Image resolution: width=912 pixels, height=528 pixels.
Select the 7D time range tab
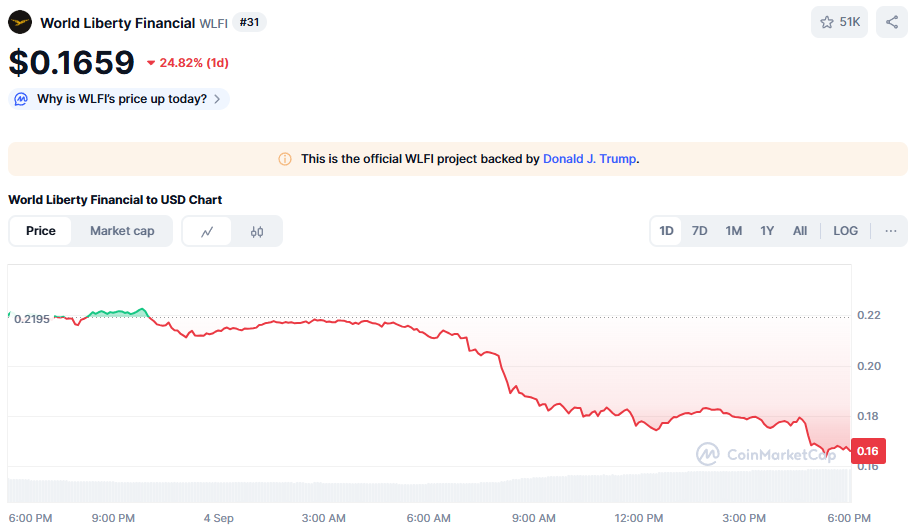(x=699, y=231)
